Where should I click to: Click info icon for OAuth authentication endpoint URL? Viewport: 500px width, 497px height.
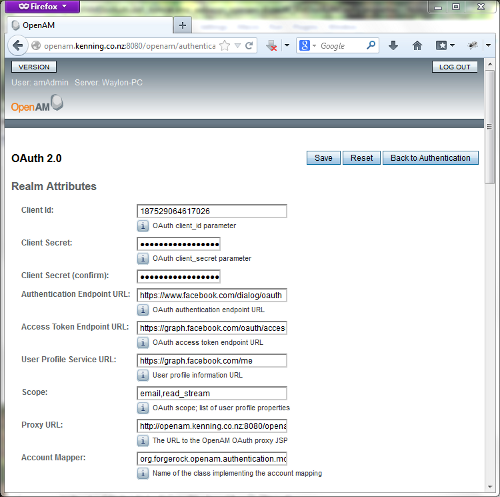tap(143, 310)
